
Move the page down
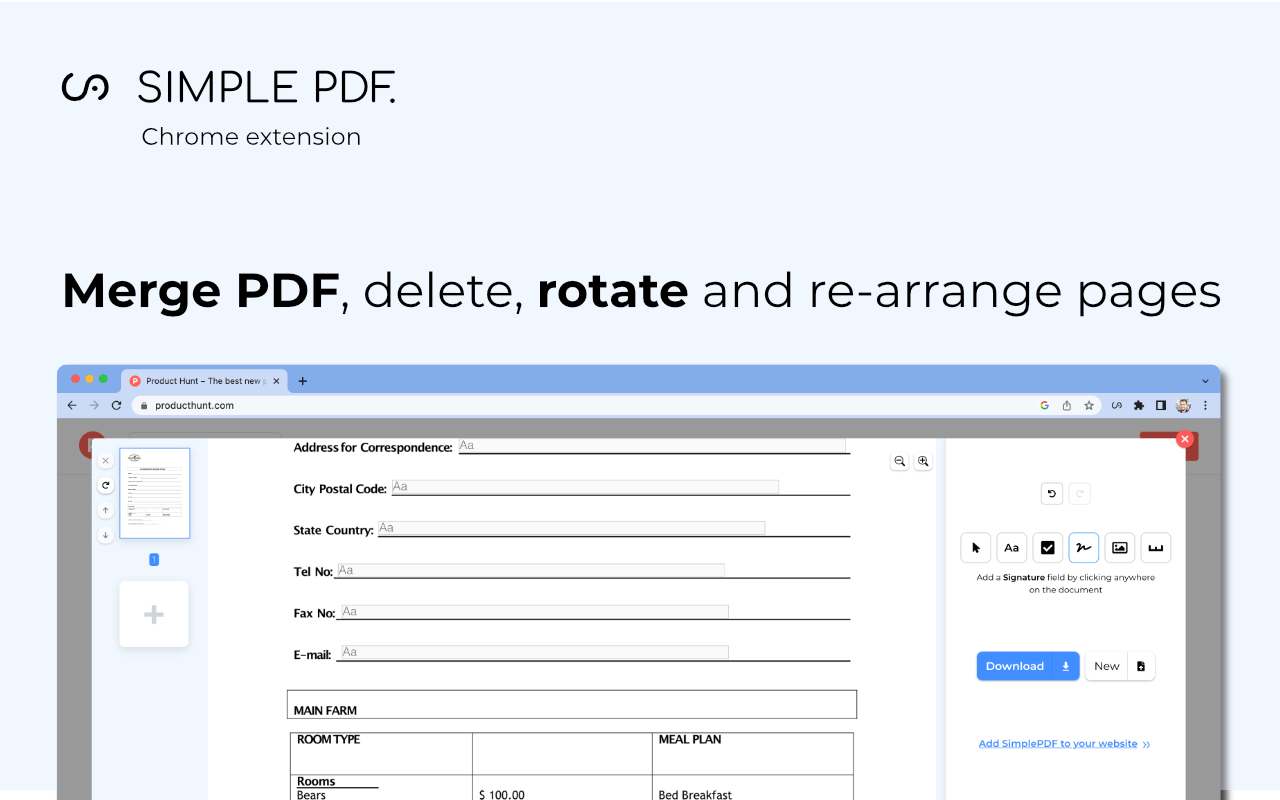(105, 536)
